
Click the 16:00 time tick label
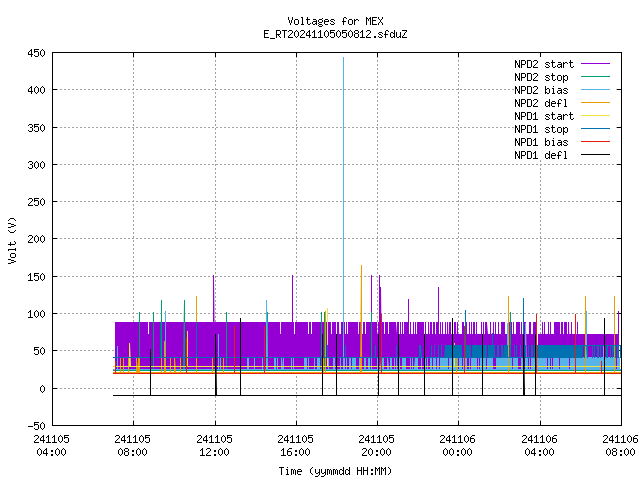[295, 452]
